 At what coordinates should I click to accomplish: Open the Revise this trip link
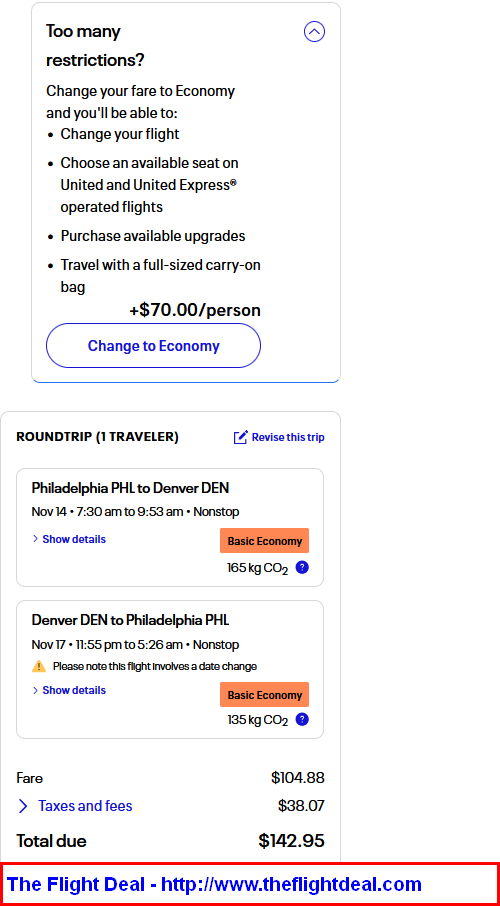click(288, 437)
